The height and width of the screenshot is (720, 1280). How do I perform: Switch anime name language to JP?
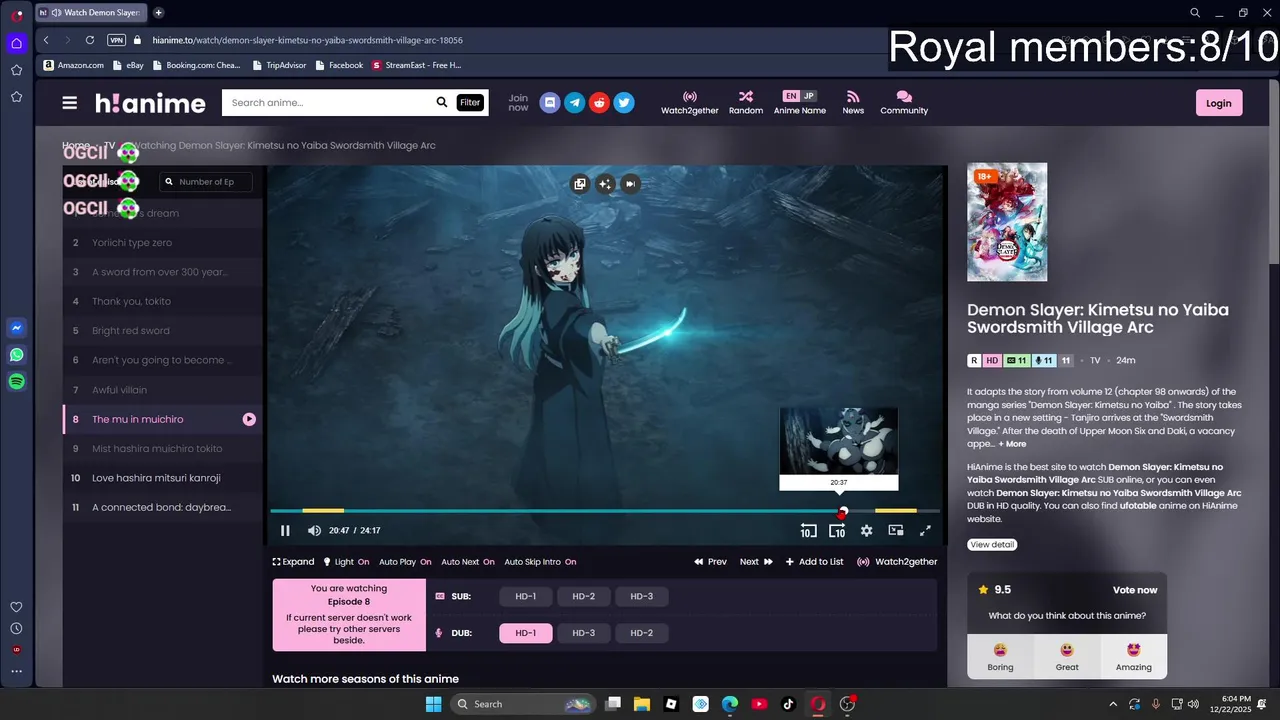[x=809, y=96]
